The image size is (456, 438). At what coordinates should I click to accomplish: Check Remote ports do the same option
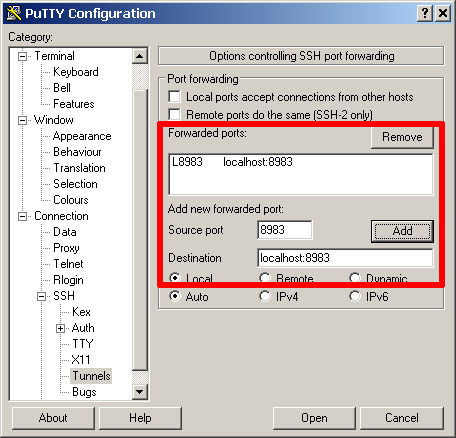(x=174, y=114)
